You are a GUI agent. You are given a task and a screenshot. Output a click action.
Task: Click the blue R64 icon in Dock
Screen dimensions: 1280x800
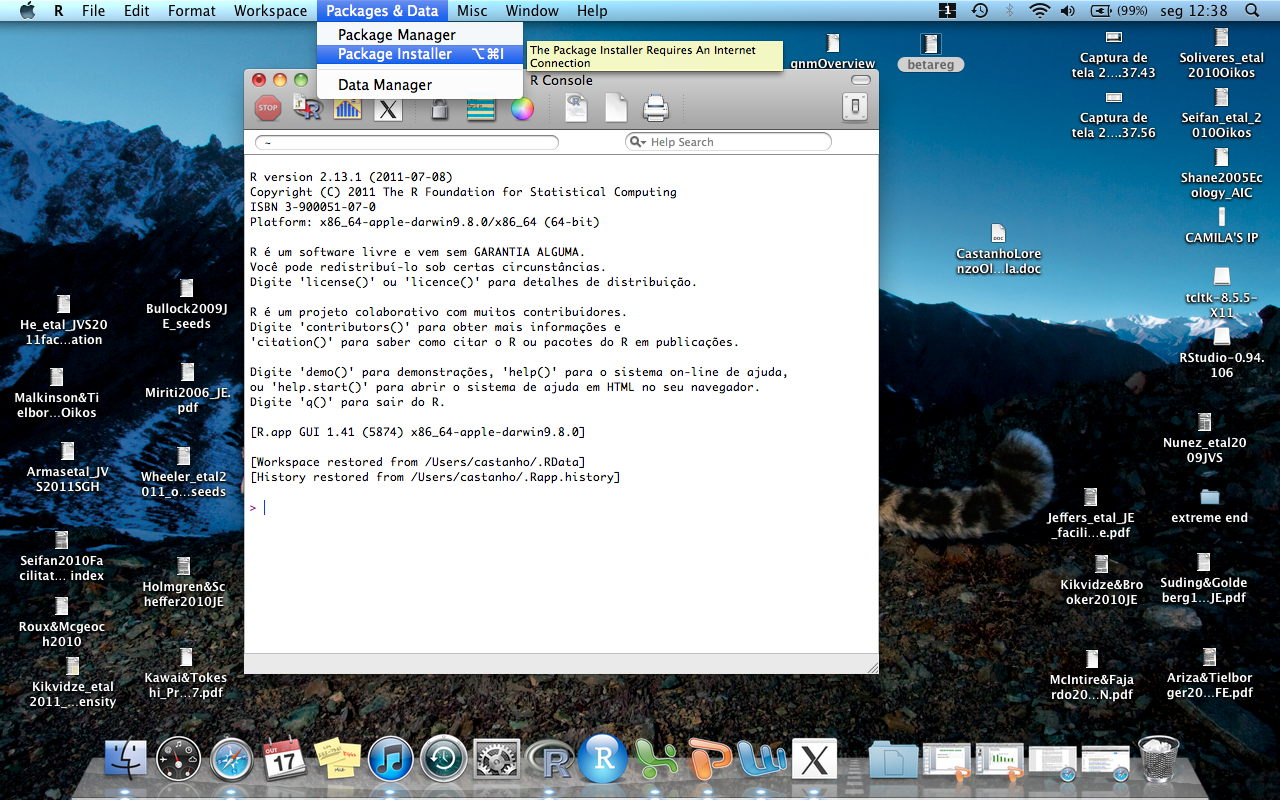coord(603,759)
